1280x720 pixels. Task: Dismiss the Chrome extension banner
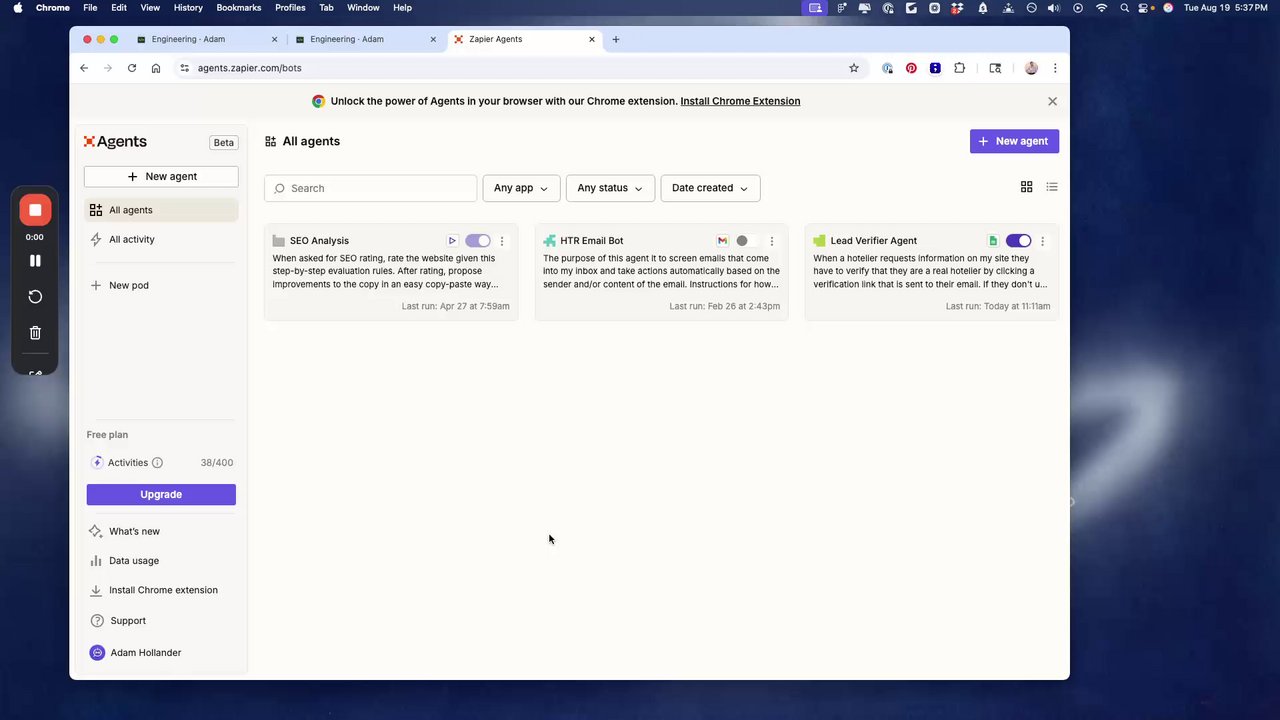tap(1052, 101)
